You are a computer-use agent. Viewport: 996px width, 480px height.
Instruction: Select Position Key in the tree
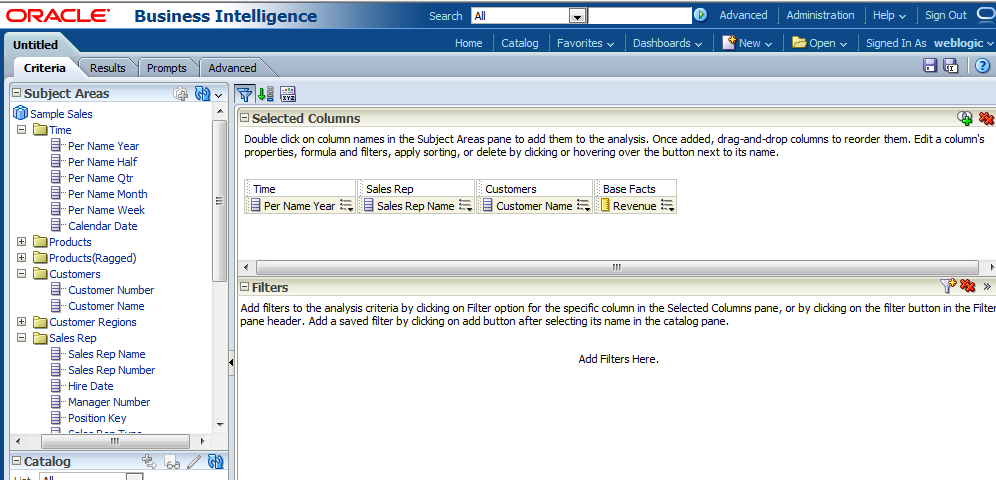pyautogui.click(x=97, y=418)
